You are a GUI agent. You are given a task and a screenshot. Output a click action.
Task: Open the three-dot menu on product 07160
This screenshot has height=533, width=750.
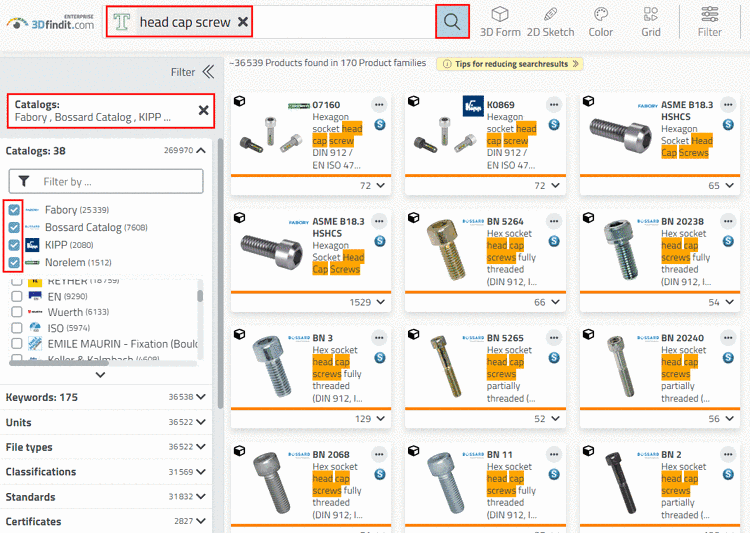coord(380,104)
